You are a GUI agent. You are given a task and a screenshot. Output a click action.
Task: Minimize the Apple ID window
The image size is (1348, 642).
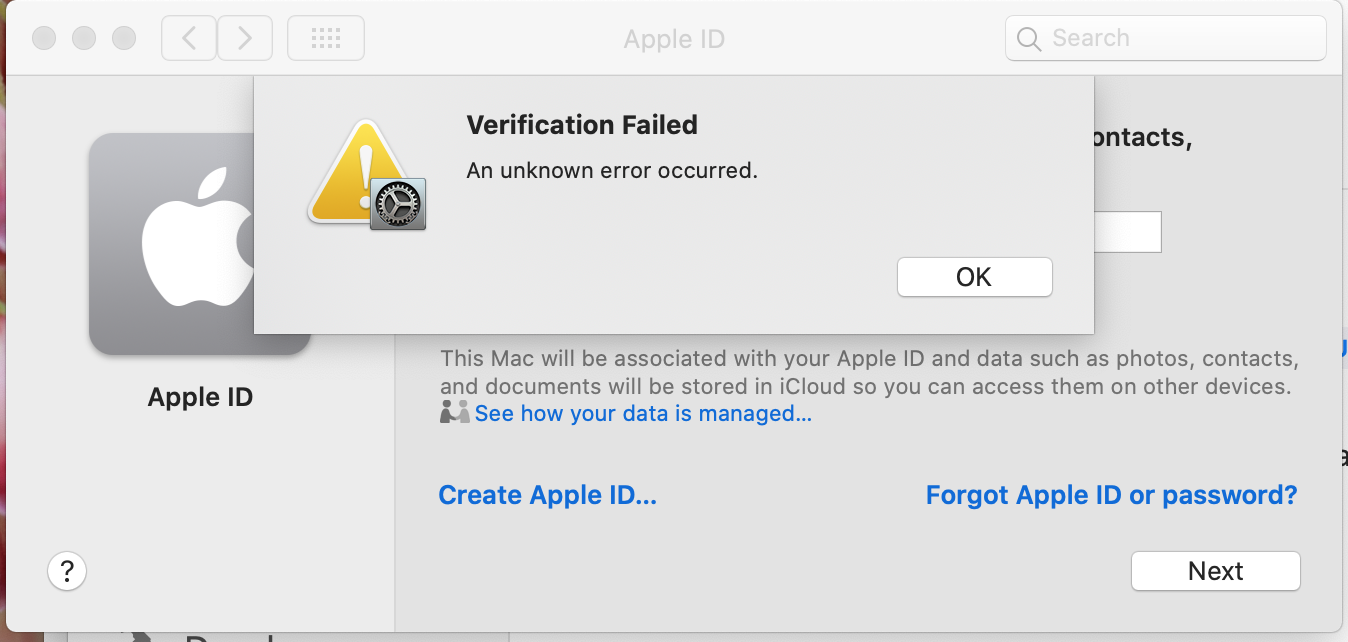pyautogui.click(x=84, y=39)
